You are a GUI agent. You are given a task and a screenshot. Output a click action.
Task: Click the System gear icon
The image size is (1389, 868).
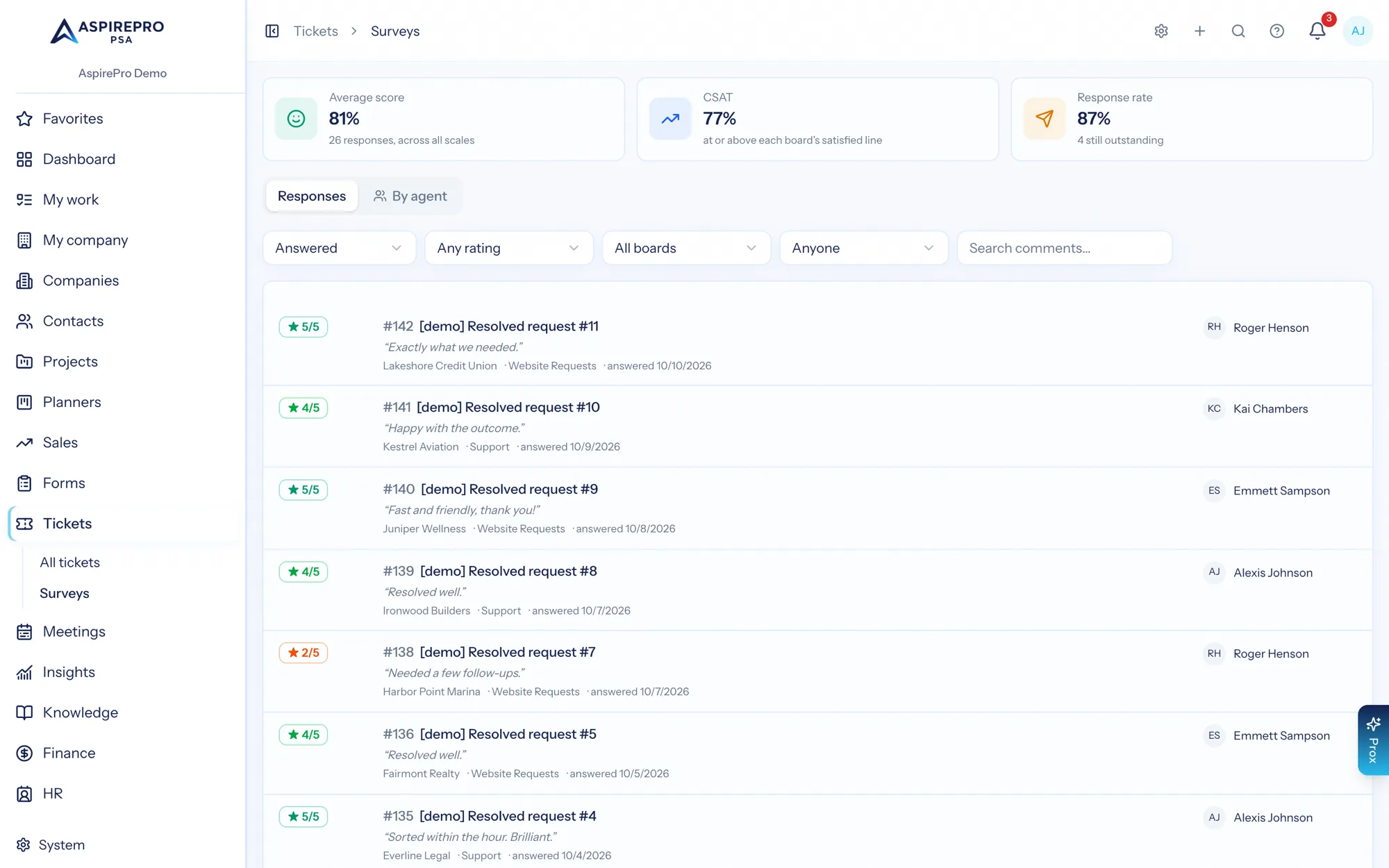pyautogui.click(x=23, y=845)
